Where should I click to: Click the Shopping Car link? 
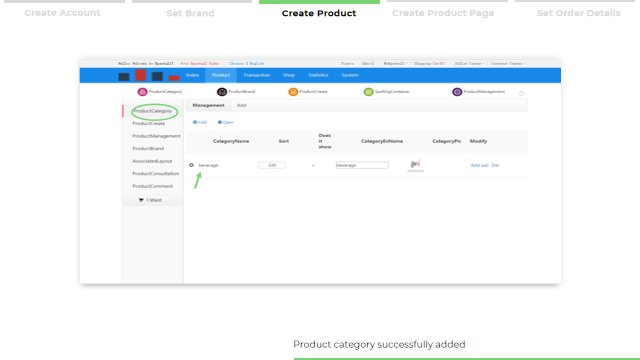[x=429, y=64]
